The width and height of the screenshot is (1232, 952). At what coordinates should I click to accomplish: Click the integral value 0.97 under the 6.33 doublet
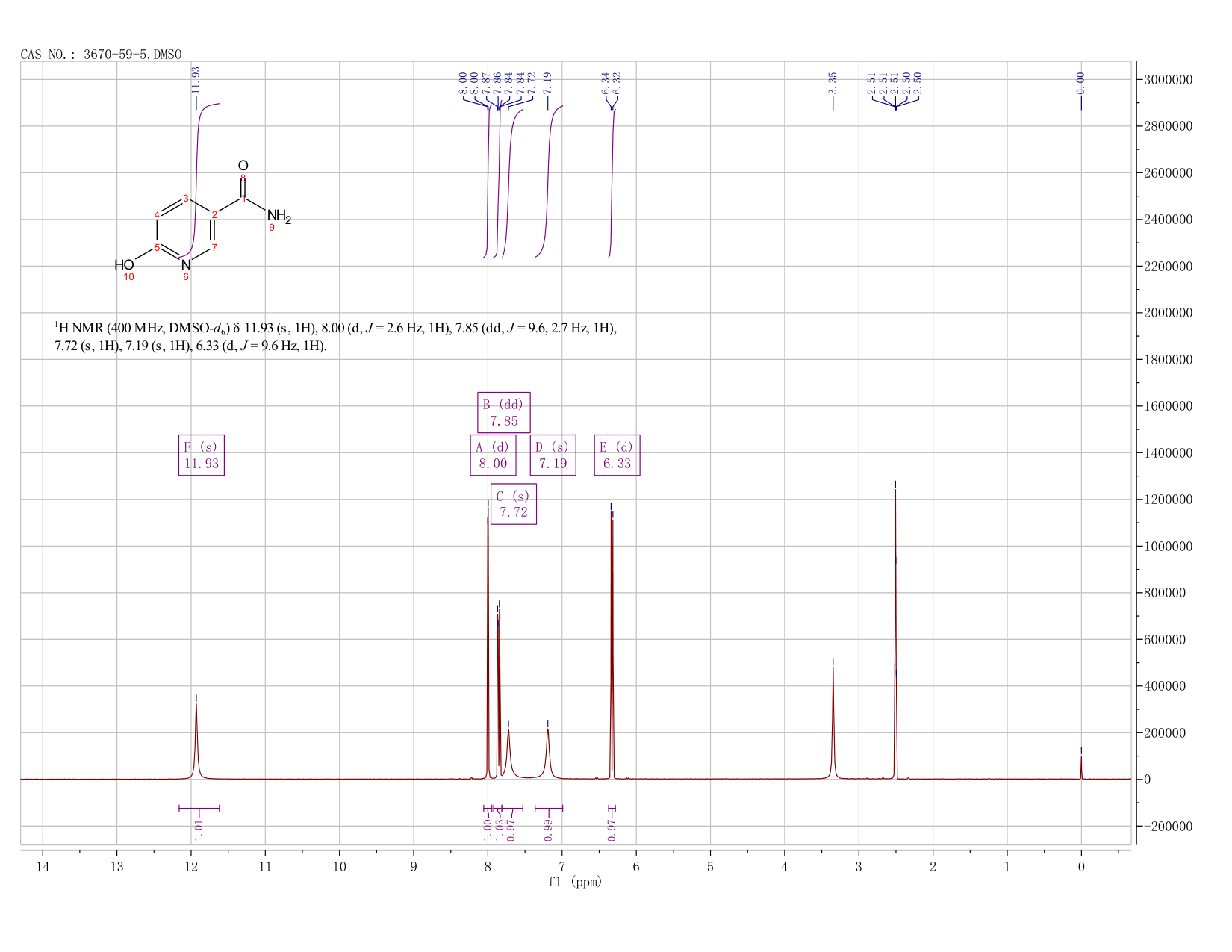pyautogui.click(x=612, y=830)
